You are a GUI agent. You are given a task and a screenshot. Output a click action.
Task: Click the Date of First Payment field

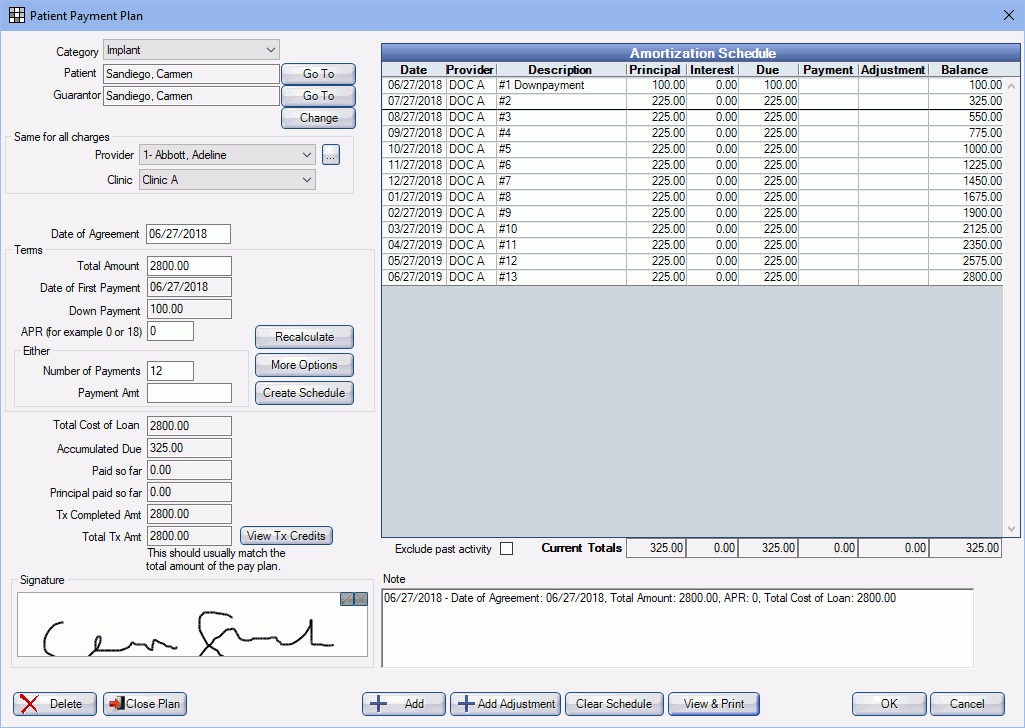189,287
